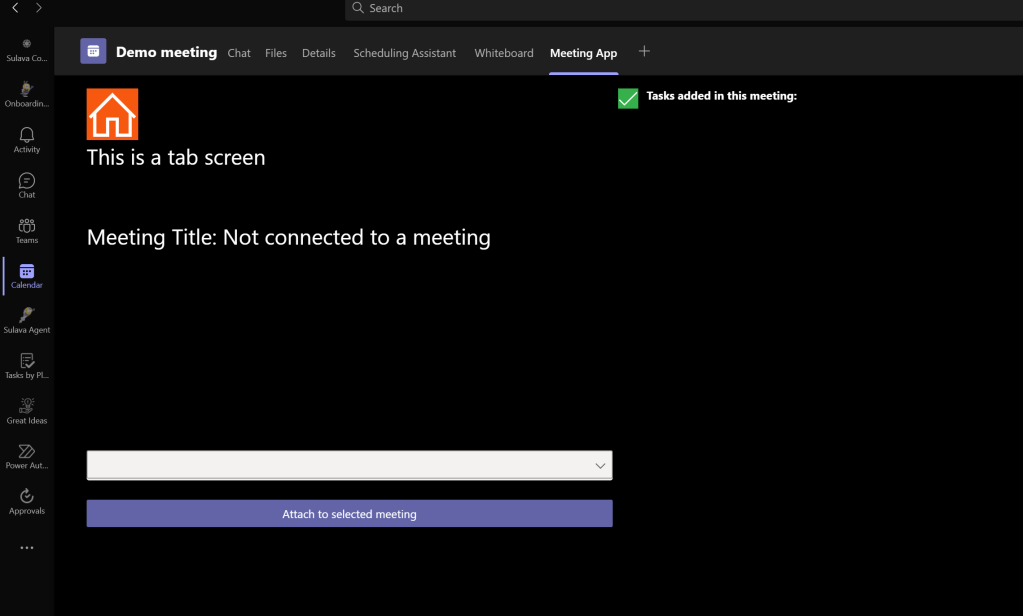This screenshot has height=616, width=1023.
Task: Toggle the green tasks added checkbox
Action: coord(628,98)
